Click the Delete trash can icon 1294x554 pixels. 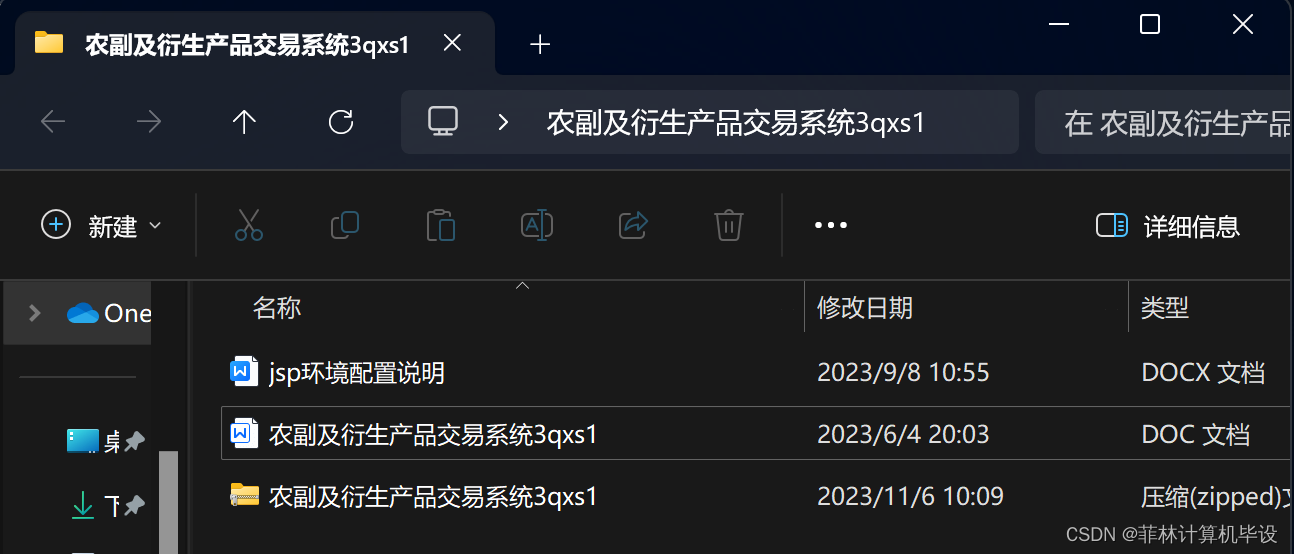coord(729,225)
